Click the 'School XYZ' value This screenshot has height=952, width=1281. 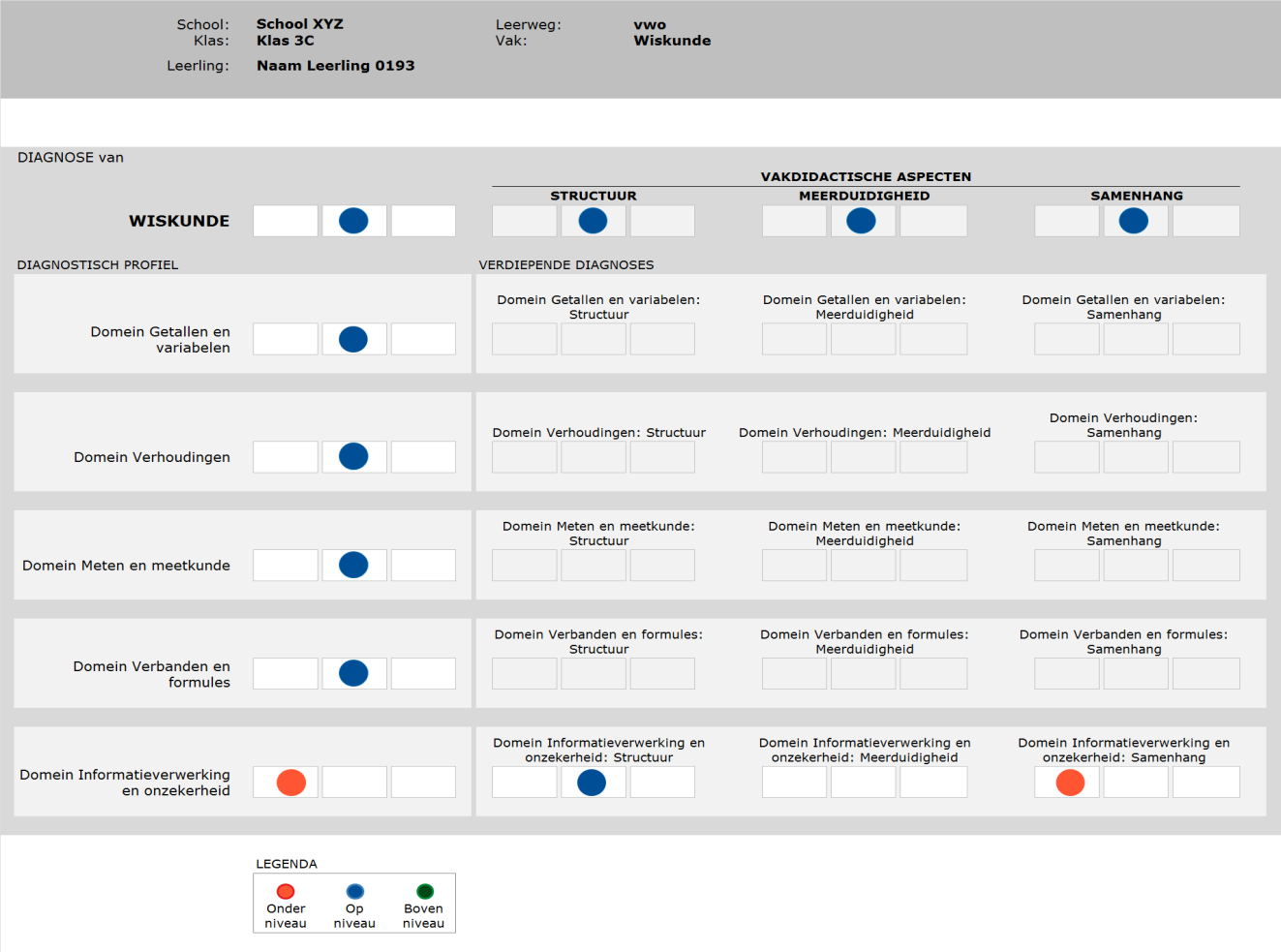click(x=300, y=24)
